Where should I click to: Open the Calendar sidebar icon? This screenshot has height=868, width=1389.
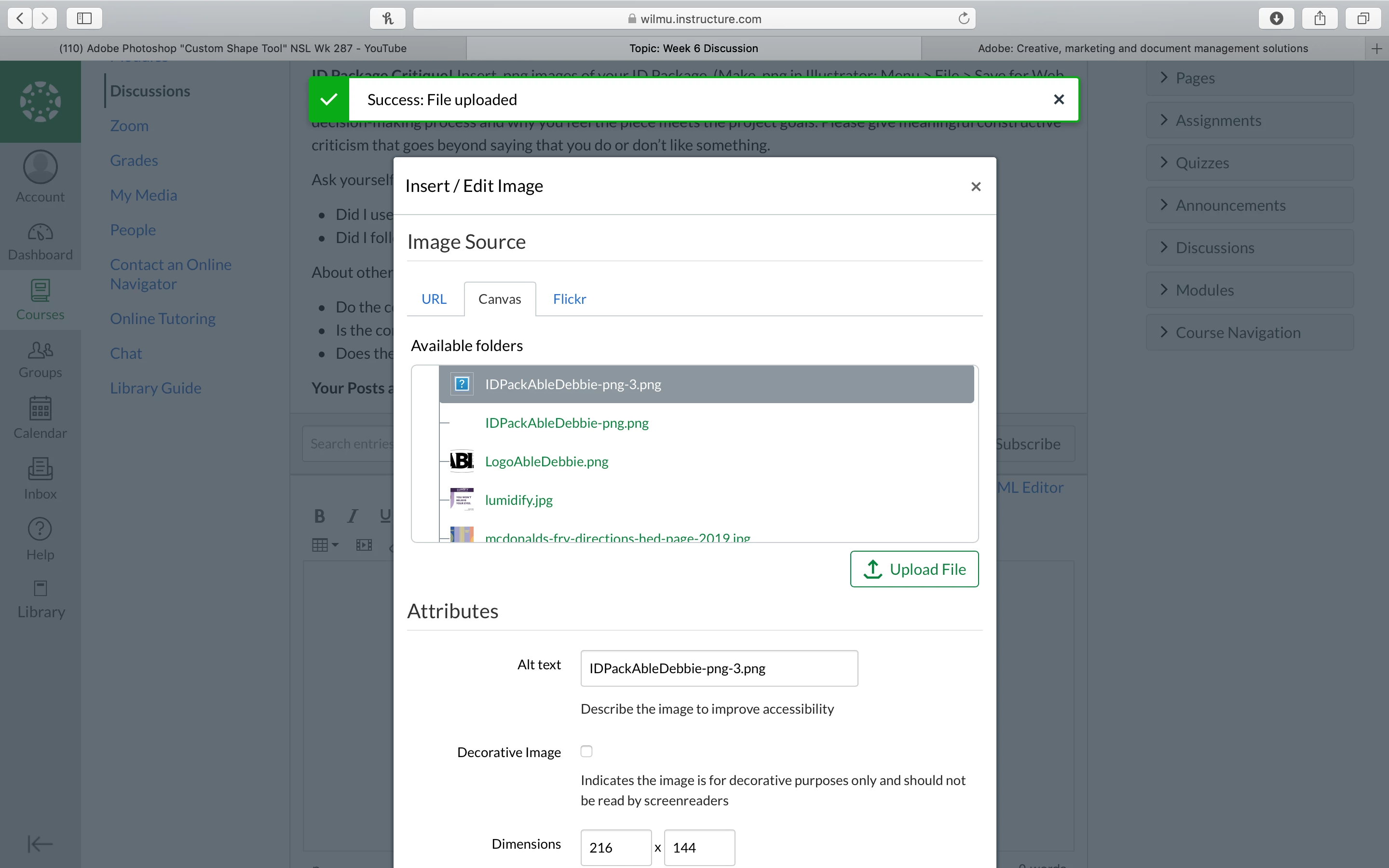[40, 417]
